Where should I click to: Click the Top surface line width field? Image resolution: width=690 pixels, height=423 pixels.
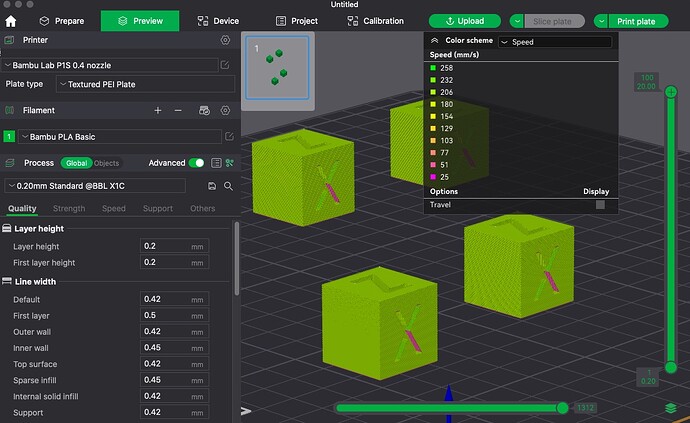click(174, 364)
